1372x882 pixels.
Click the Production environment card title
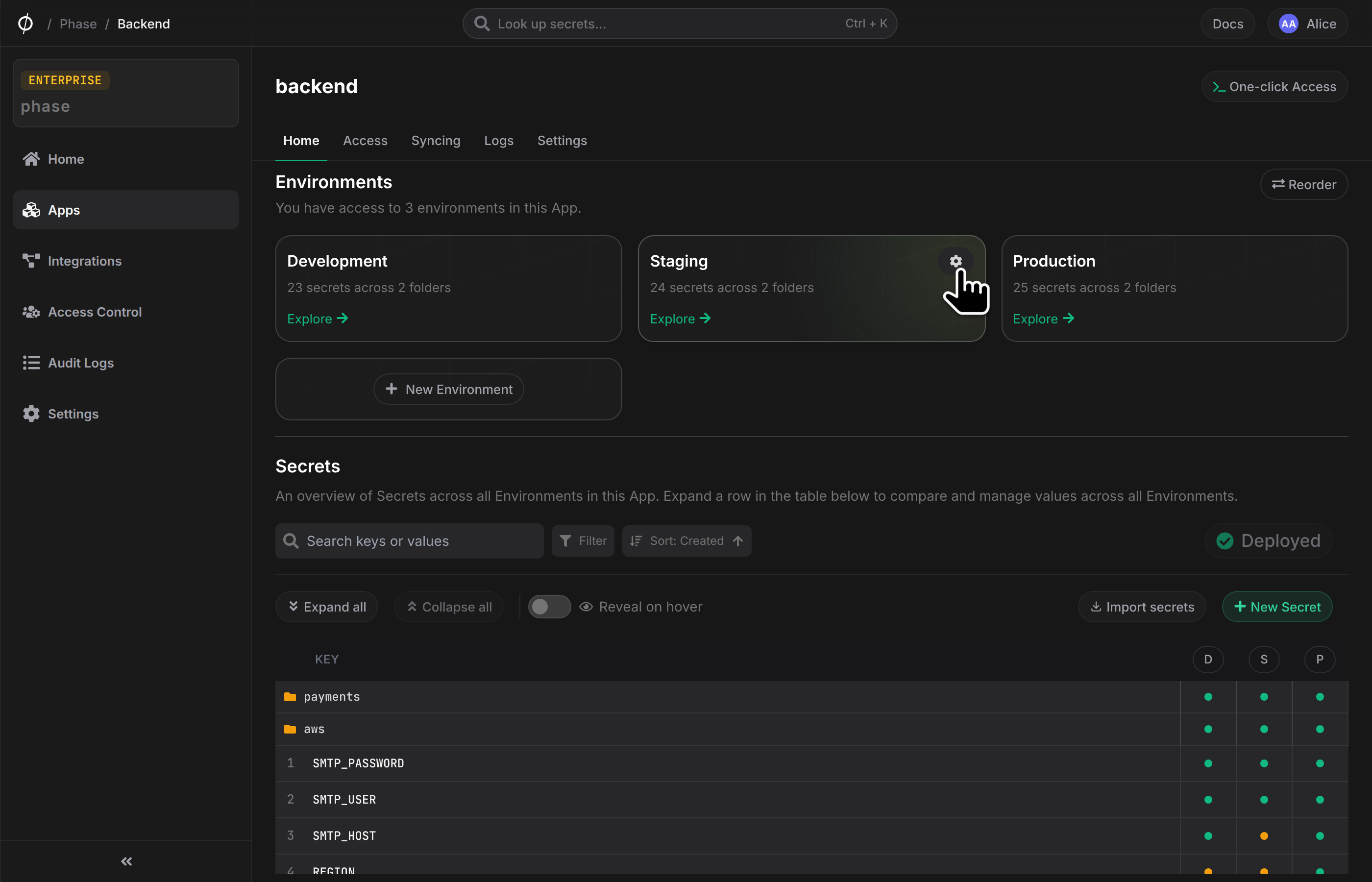click(1053, 261)
